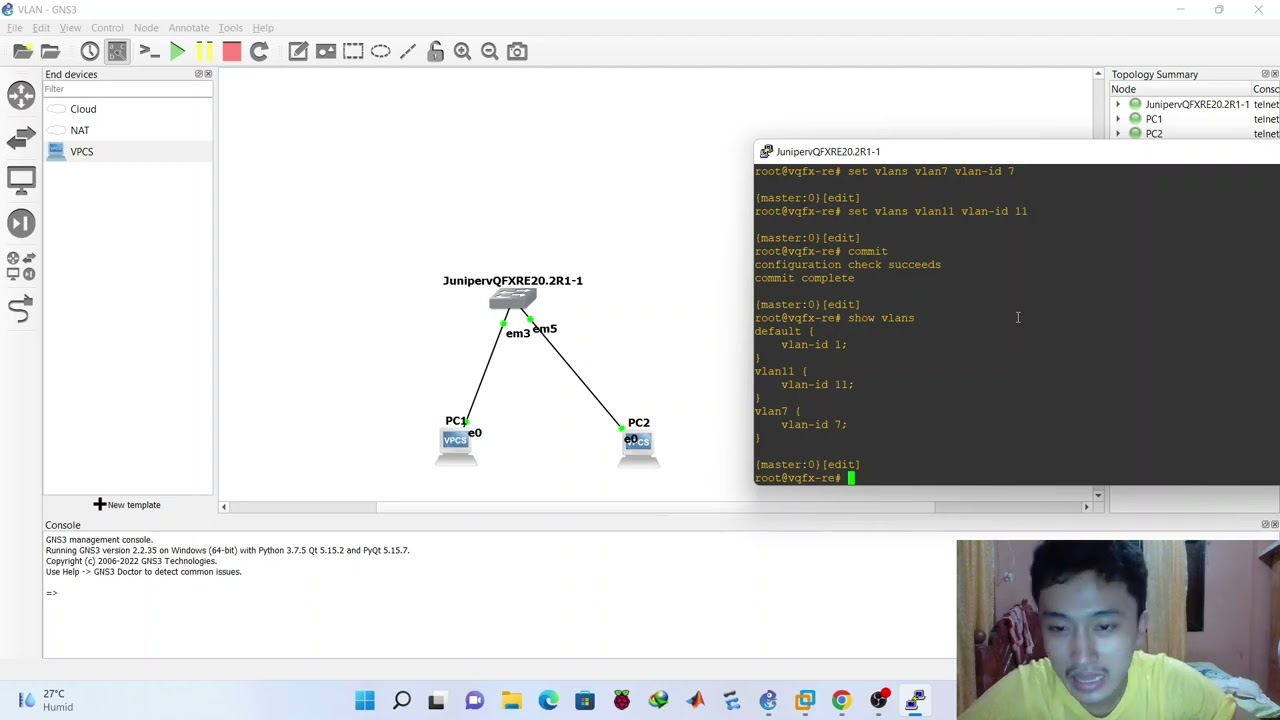1280x720 pixels.
Task: Expand PC2 node in Topology Summary
Action: 1118,133
